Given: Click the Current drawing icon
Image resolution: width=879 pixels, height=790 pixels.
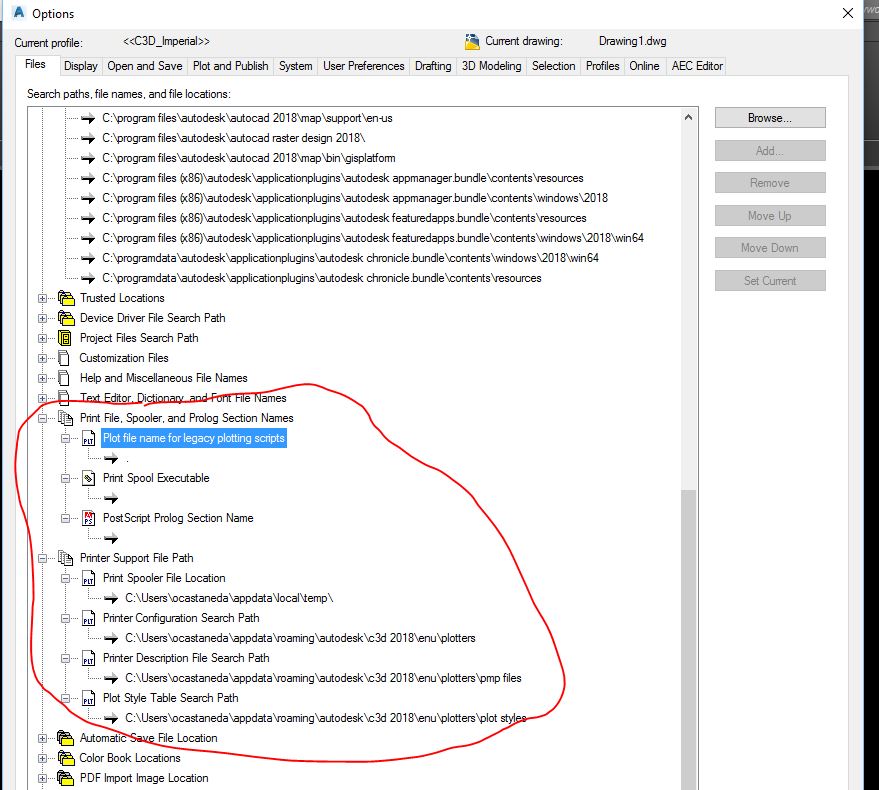Looking at the screenshot, I should point(472,41).
